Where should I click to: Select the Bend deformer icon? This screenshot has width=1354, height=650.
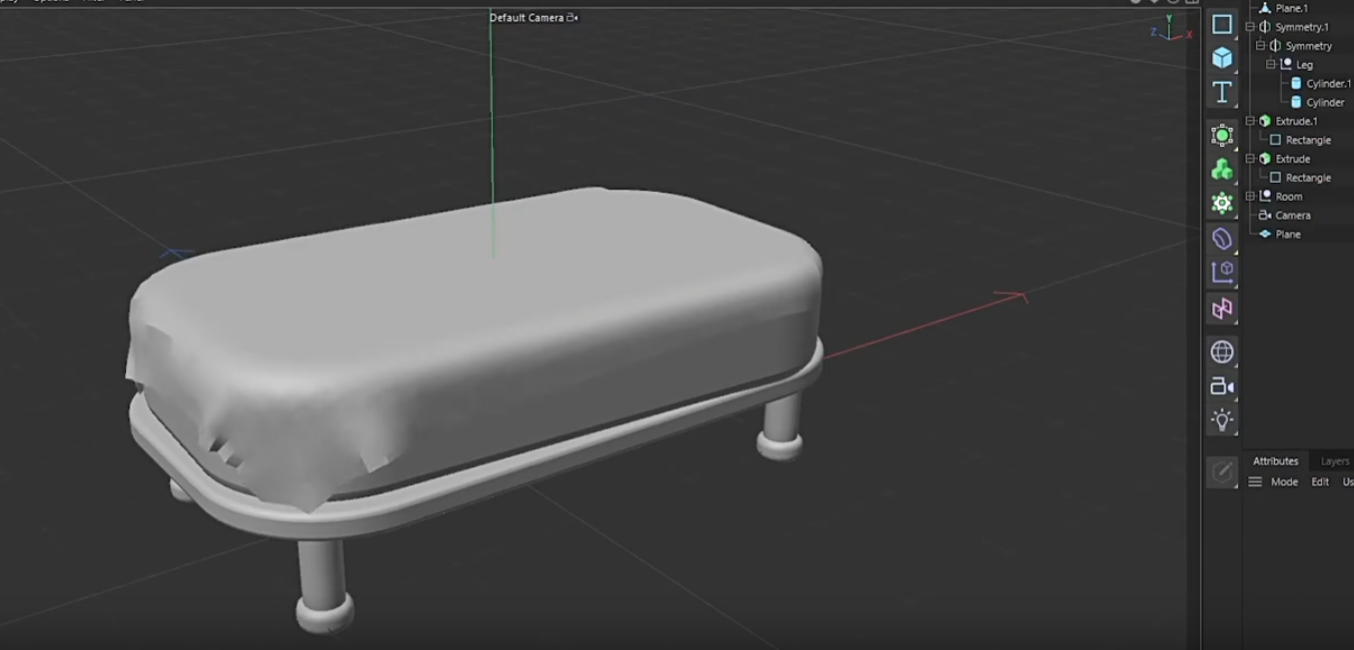pyautogui.click(x=1222, y=238)
